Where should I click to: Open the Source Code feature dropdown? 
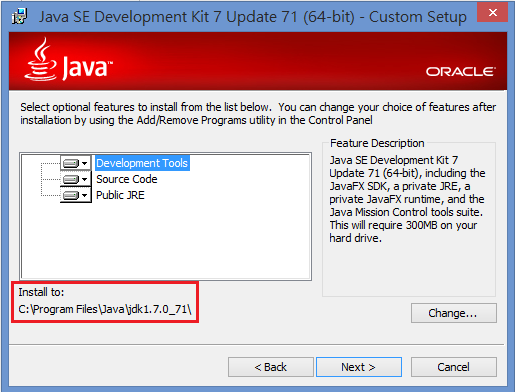point(75,179)
